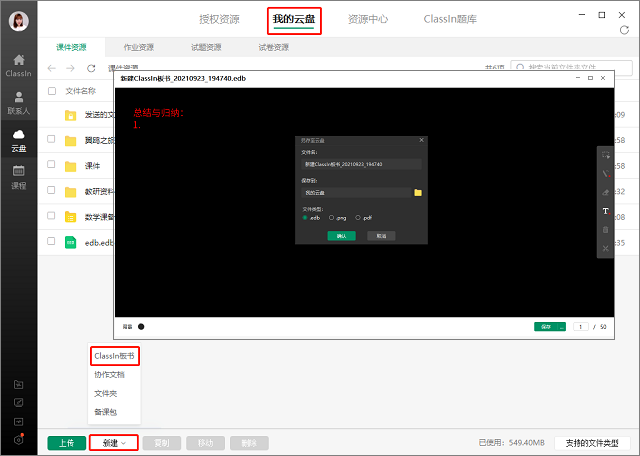640x456 pixels.
Task: Select the .png file type radio
Action: tap(331, 218)
